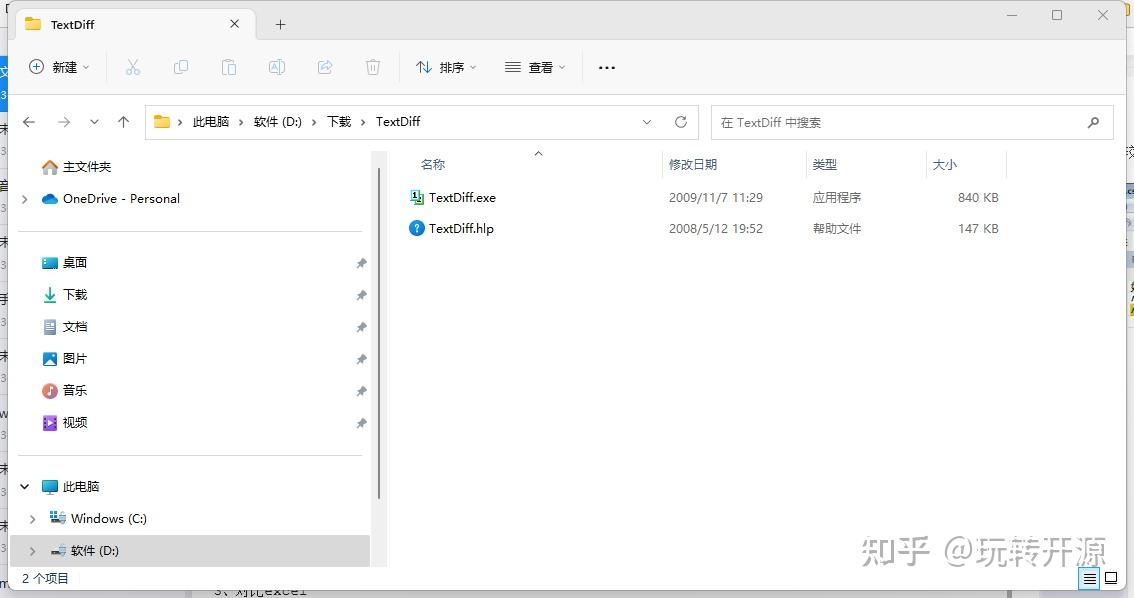The height and width of the screenshot is (598, 1134).
Task: Collapse the 此电脑 tree node
Action: click(x=25, y=487)
